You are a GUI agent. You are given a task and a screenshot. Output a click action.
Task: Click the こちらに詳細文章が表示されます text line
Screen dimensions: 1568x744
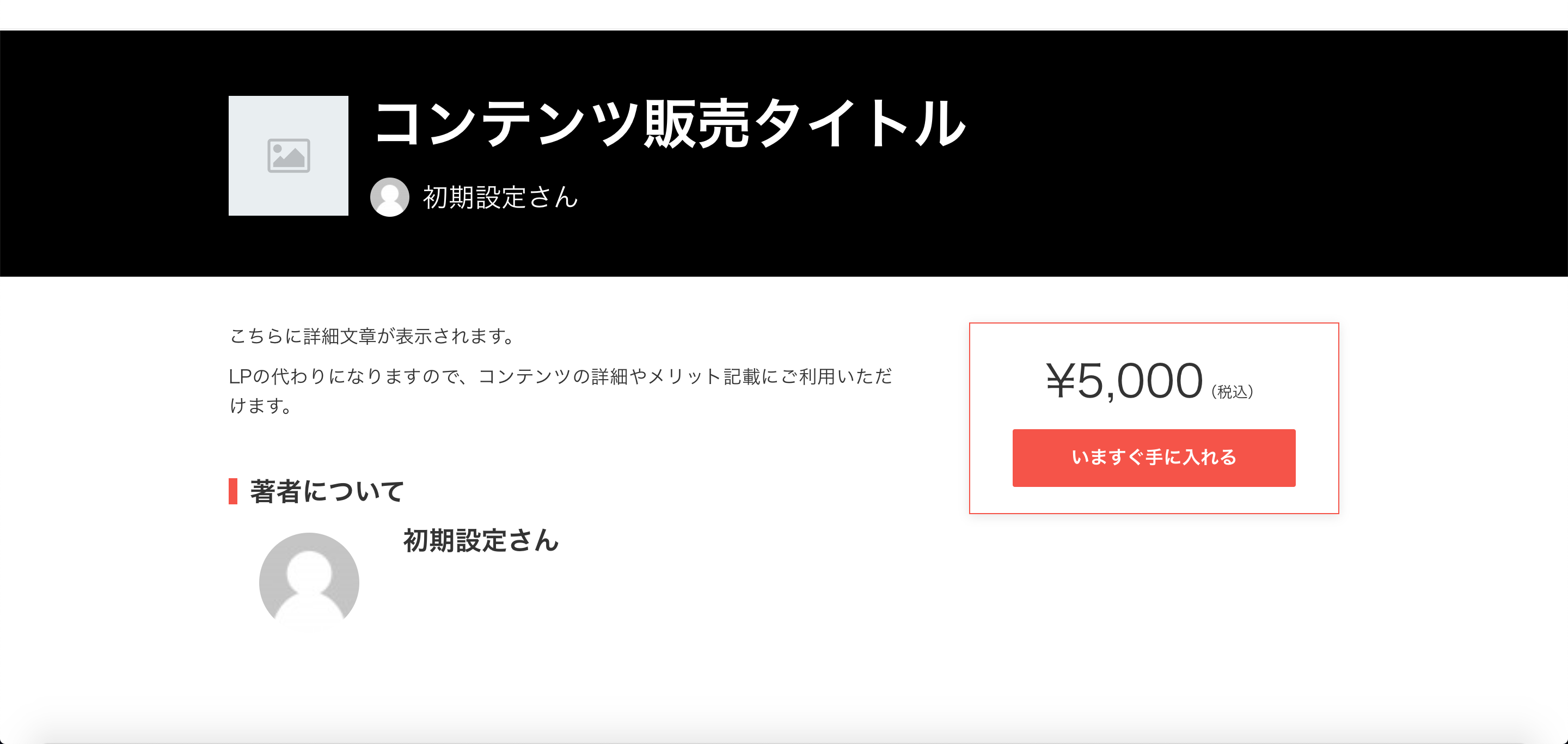(x=372, y=336)
